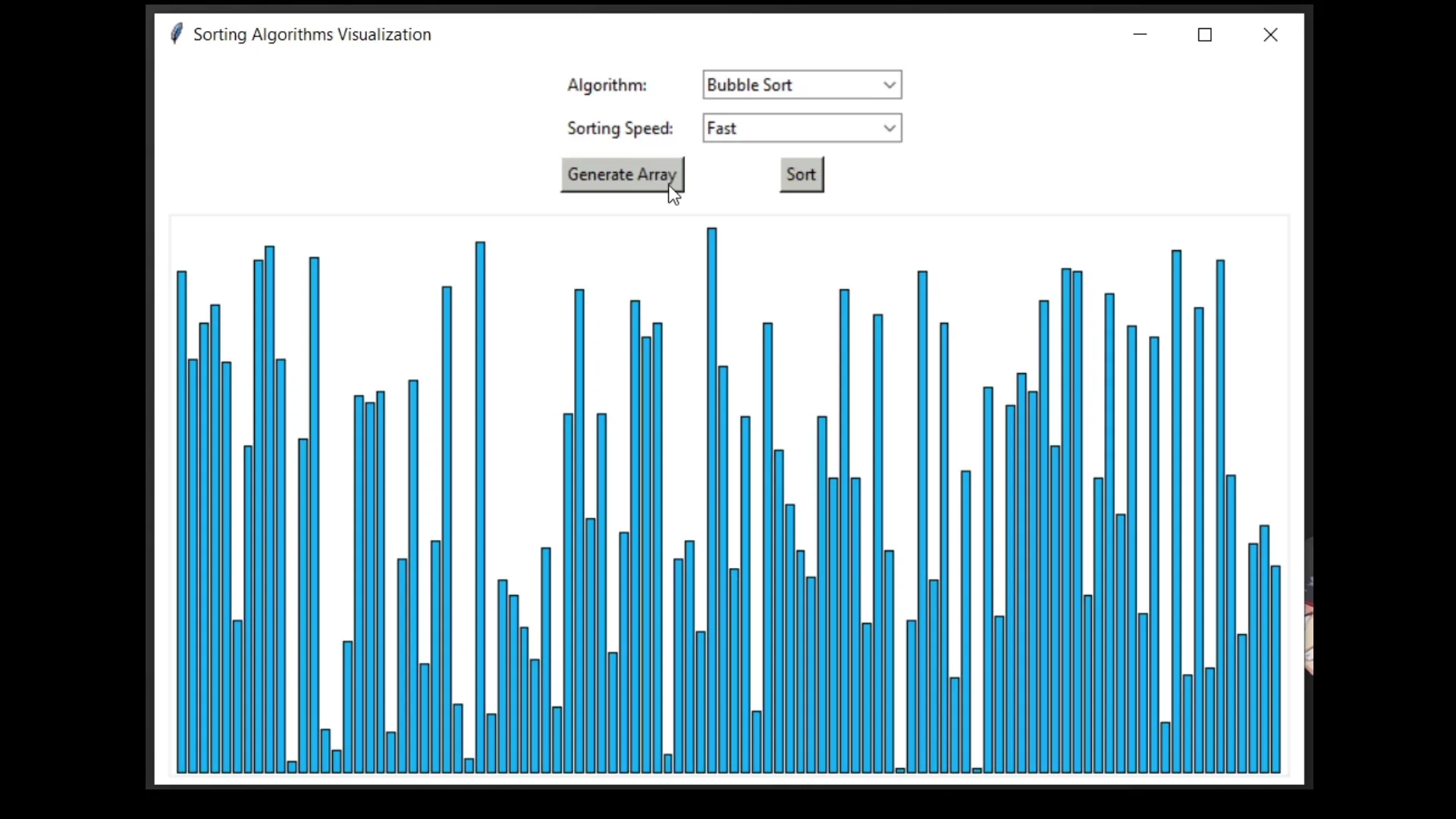1456x819 pixels.
Task: Expand the Algorithm dropdown arrow
Action: [x=890, y=85]
